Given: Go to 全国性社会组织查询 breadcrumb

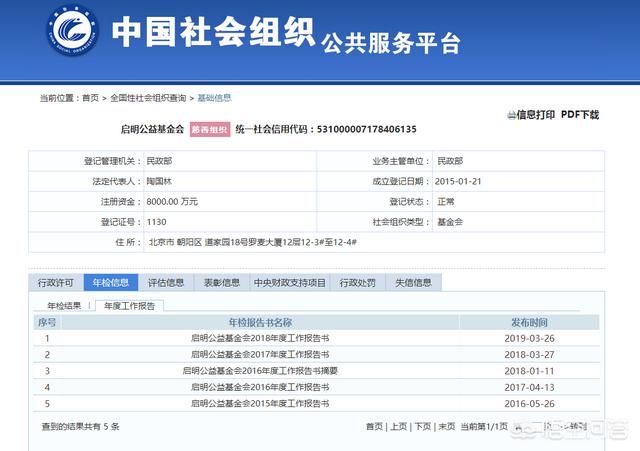Looking at the screenshot, I should pos(148,98).
